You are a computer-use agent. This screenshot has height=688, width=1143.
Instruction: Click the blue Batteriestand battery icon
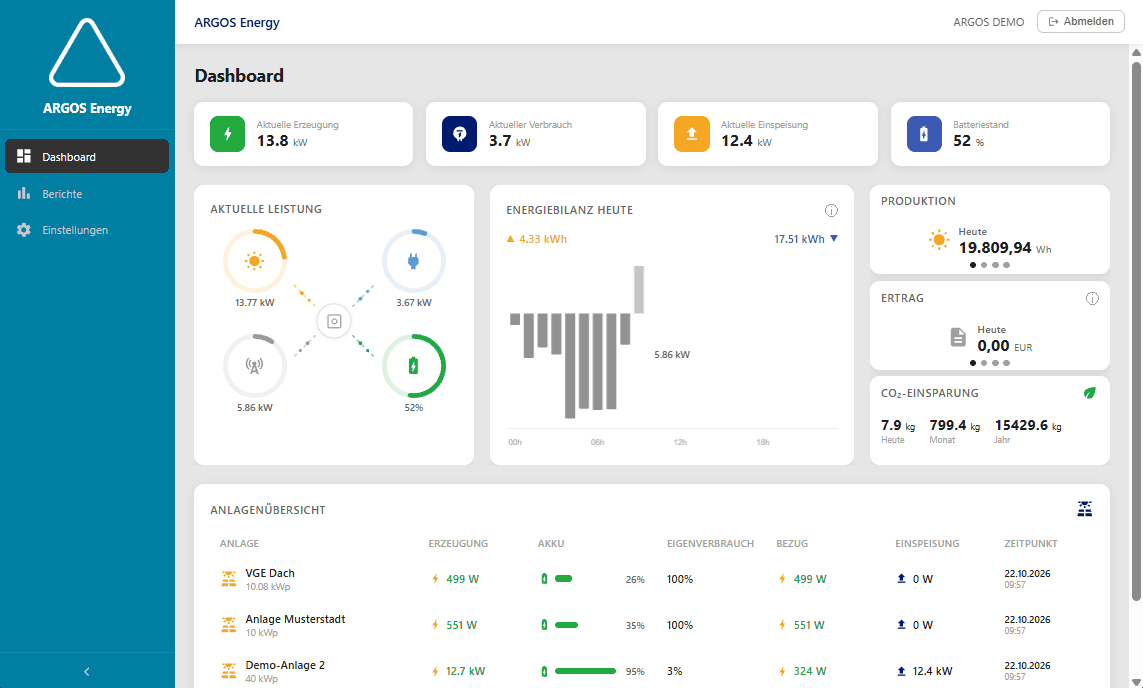pos(924,134)
